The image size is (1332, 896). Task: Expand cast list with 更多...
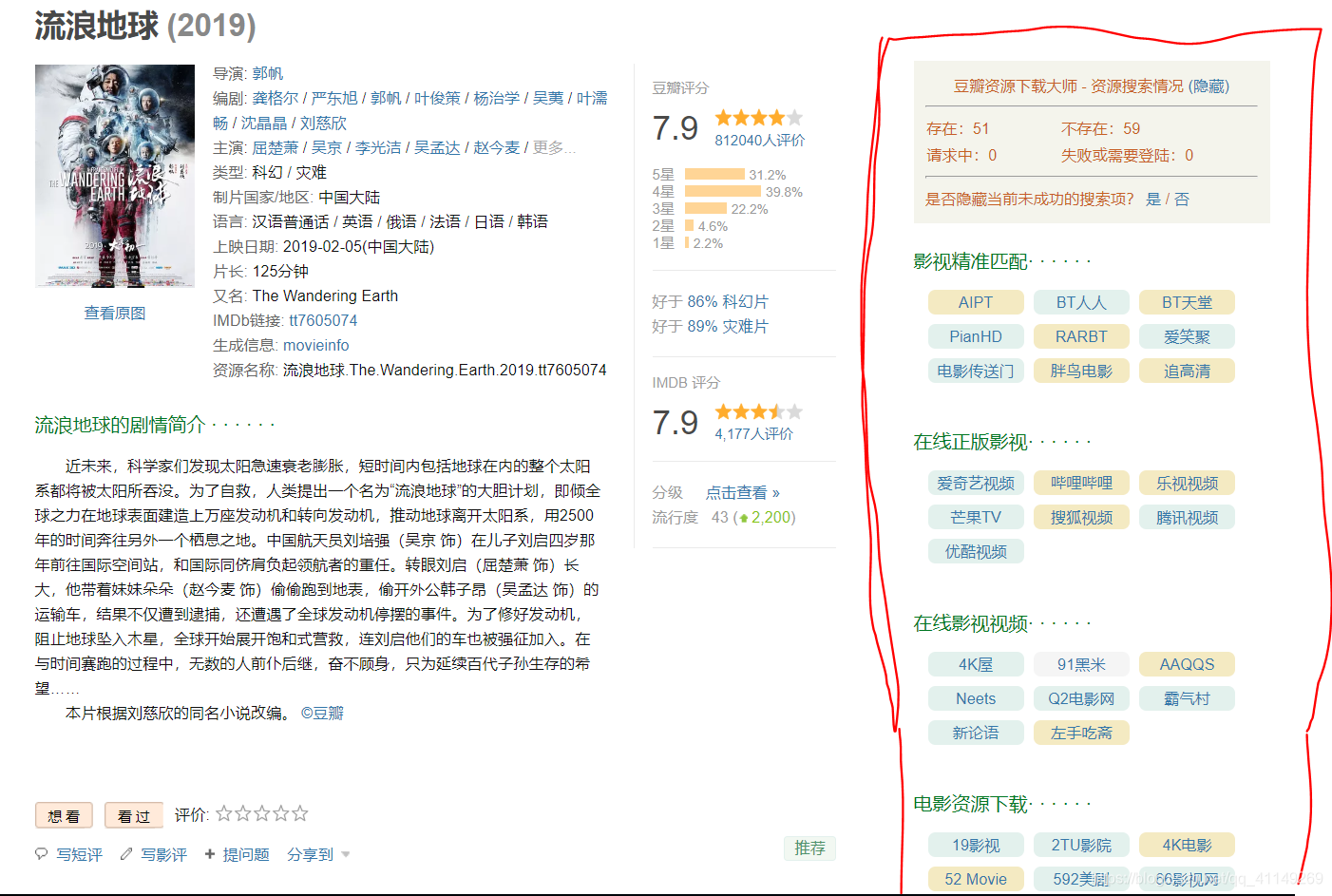pos(554,147)
